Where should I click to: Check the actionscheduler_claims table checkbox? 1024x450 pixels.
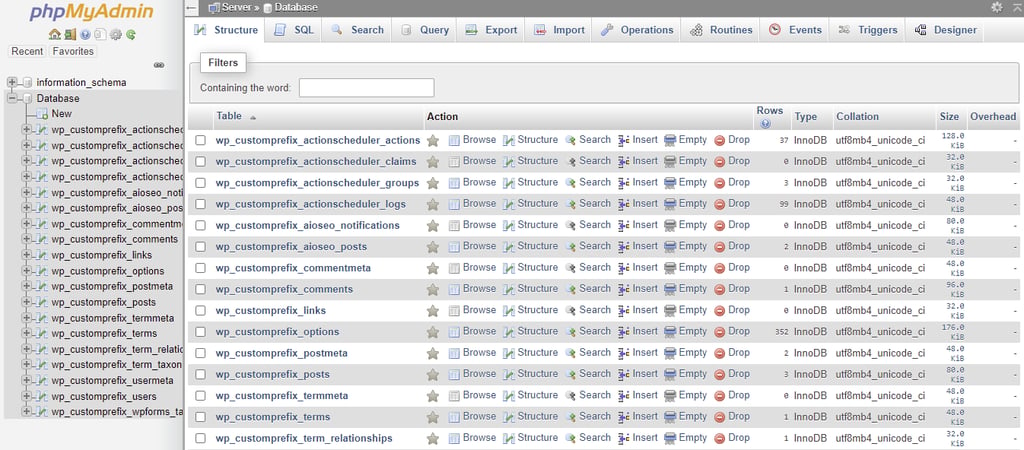coord(201,161)
